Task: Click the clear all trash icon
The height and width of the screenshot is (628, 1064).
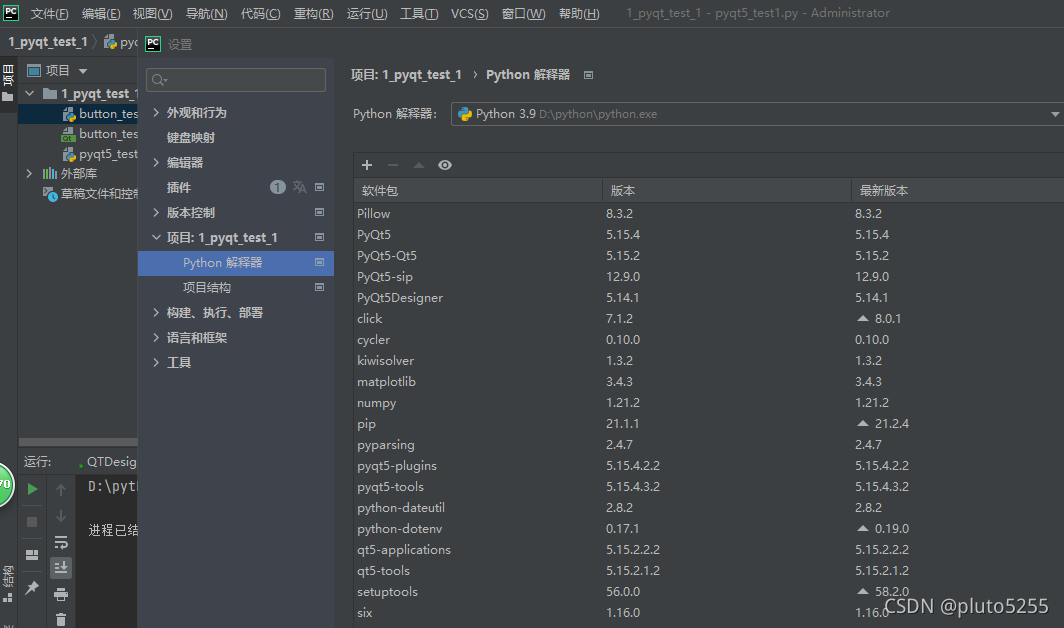Action: click(x=60, y=619)
